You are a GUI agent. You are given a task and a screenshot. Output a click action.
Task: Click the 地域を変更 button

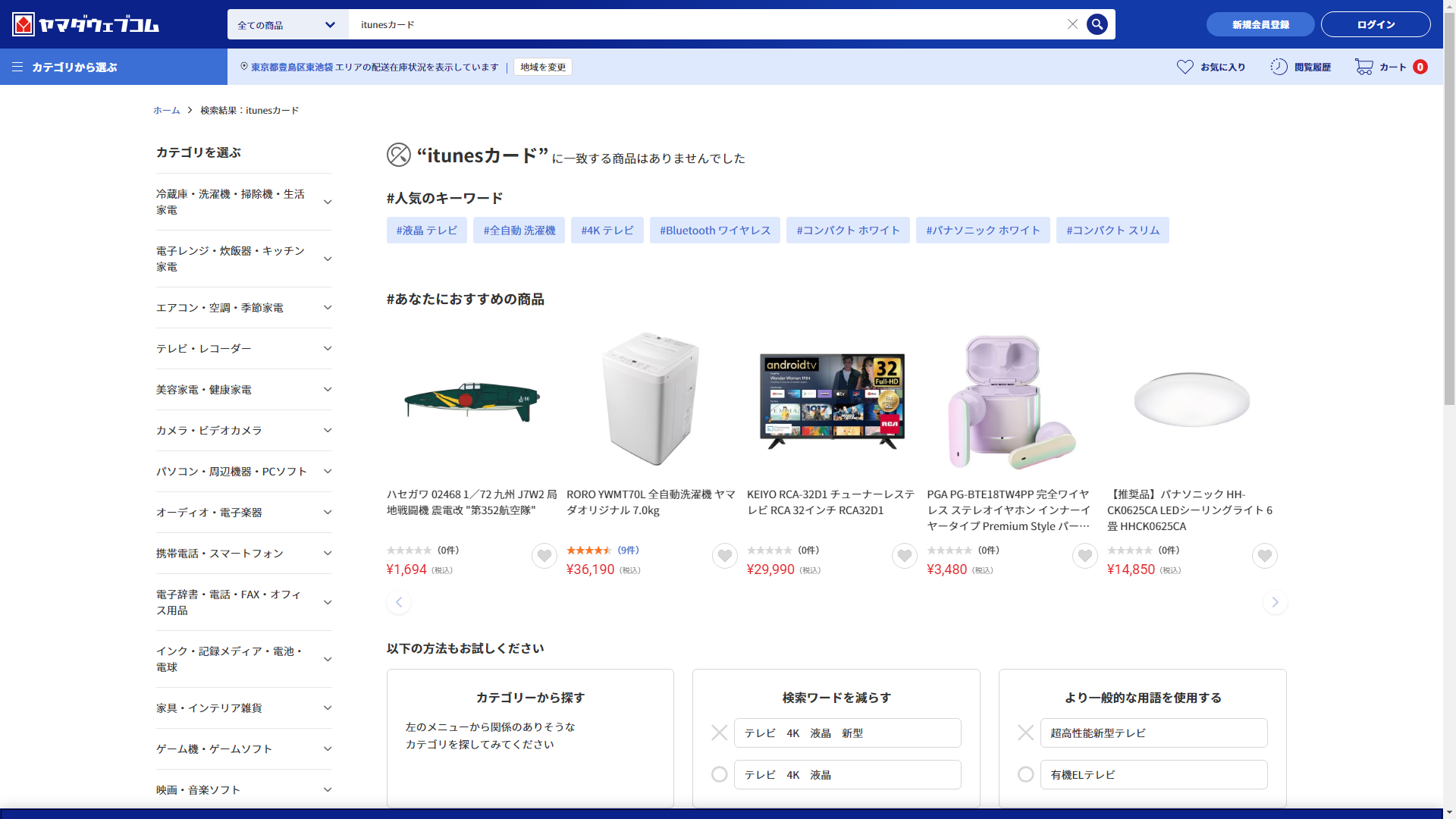(542, 67)
